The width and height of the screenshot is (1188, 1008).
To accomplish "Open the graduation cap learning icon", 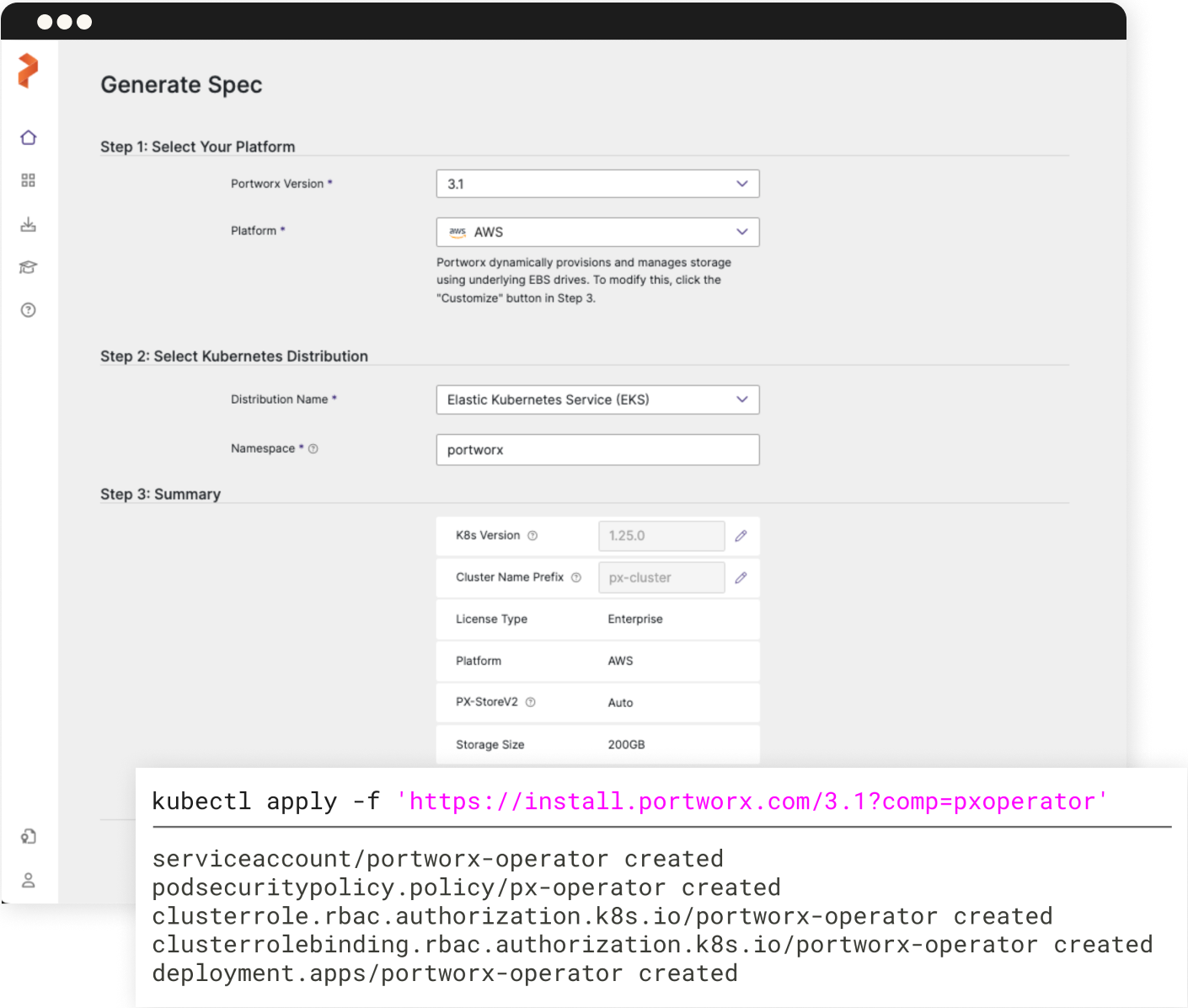I will (x=29, y=267).
